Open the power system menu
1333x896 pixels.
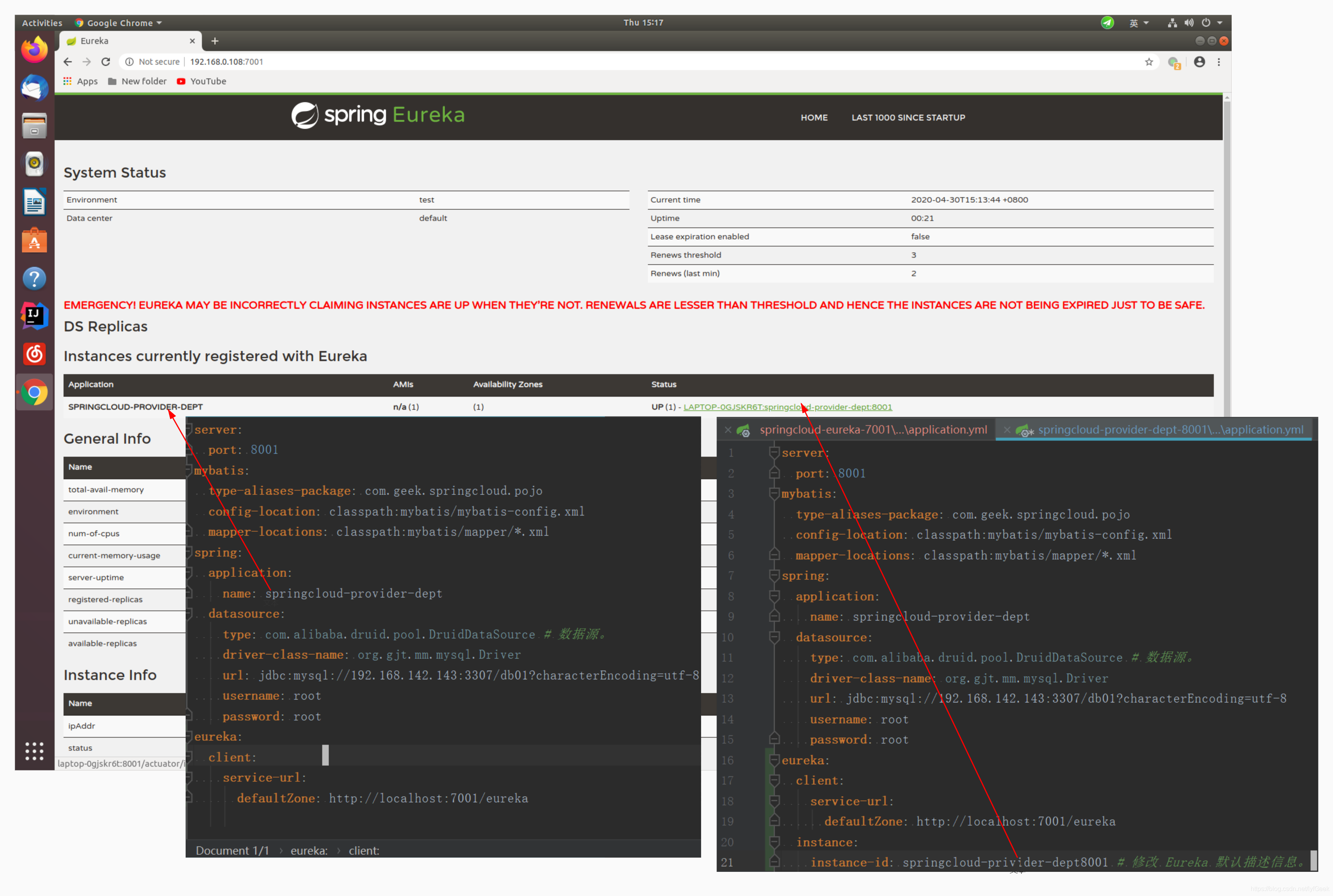[1206, 23]
